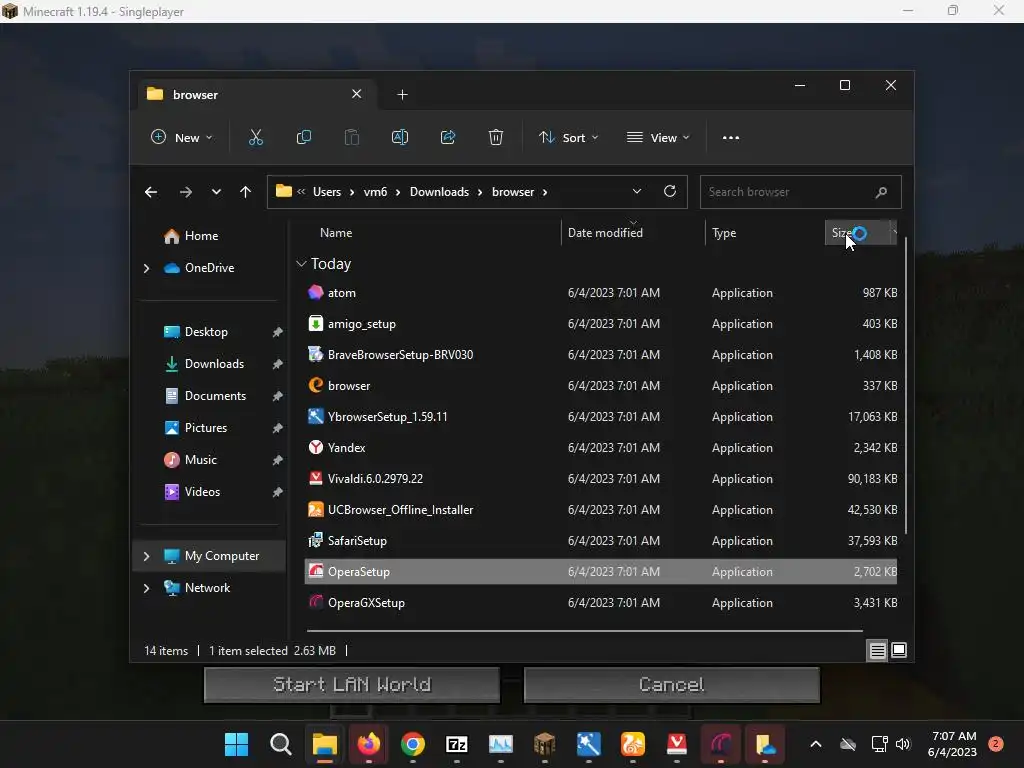This screenshot has width=1024, height=768.
Task: Click the search magnifier in Search browser box
Action: tap(881, 192)
